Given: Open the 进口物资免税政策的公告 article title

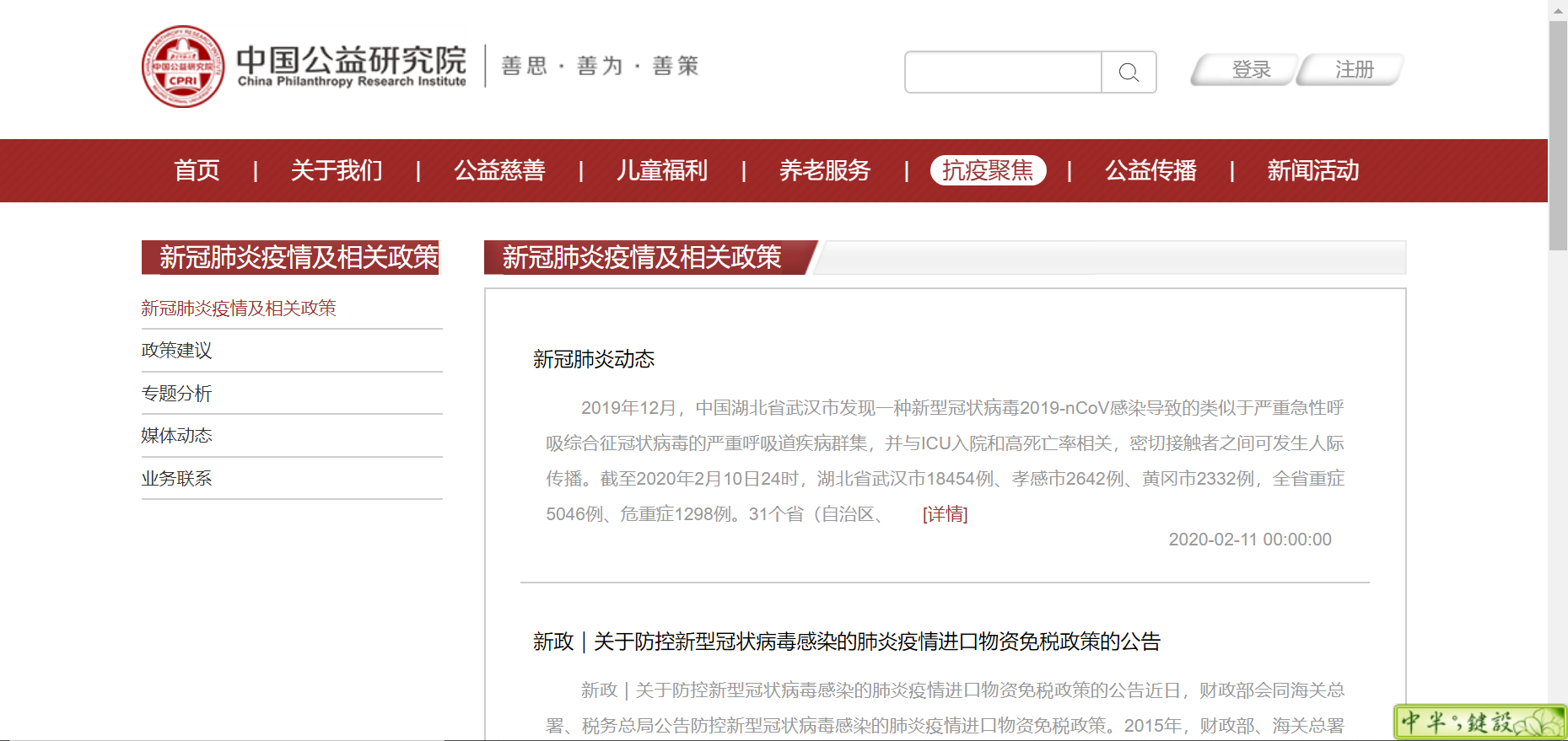Looking at the screenshot, I should coord(847,642).
